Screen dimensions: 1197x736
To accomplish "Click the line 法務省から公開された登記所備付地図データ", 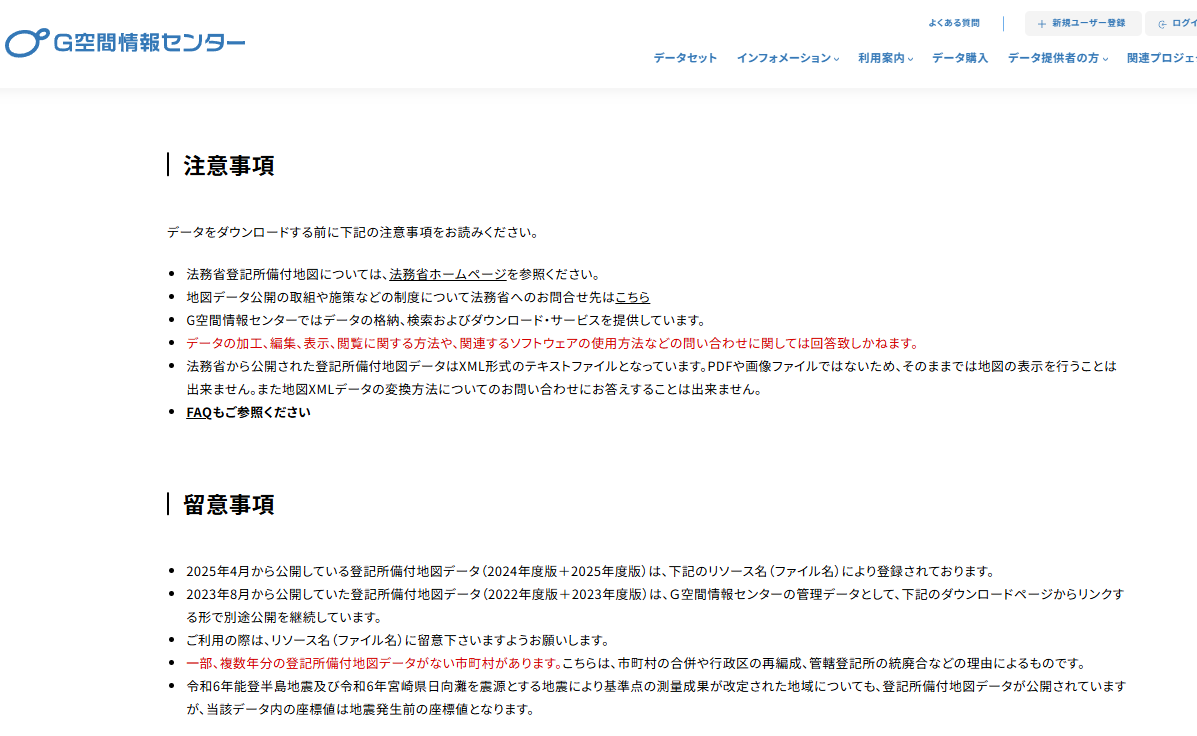I will coord(651,377).
